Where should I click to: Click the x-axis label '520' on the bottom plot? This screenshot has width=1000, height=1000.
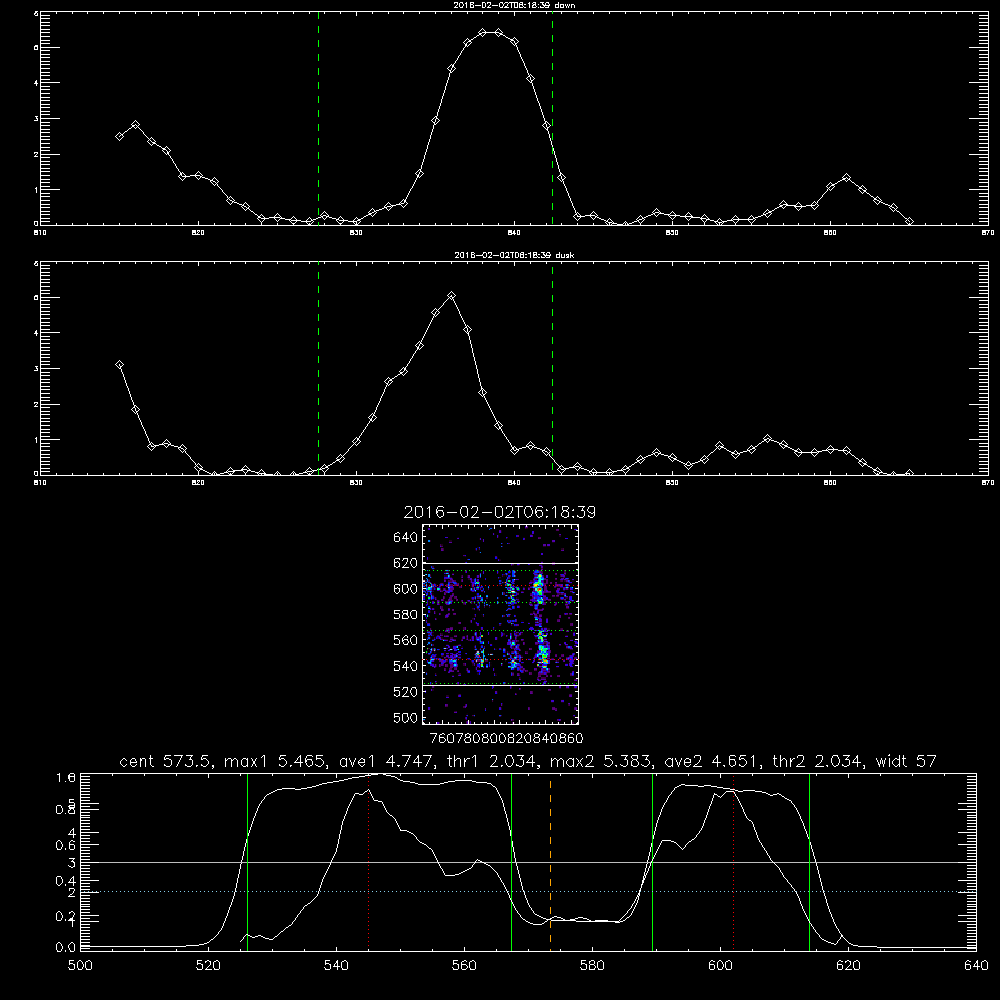pos(208,966)
